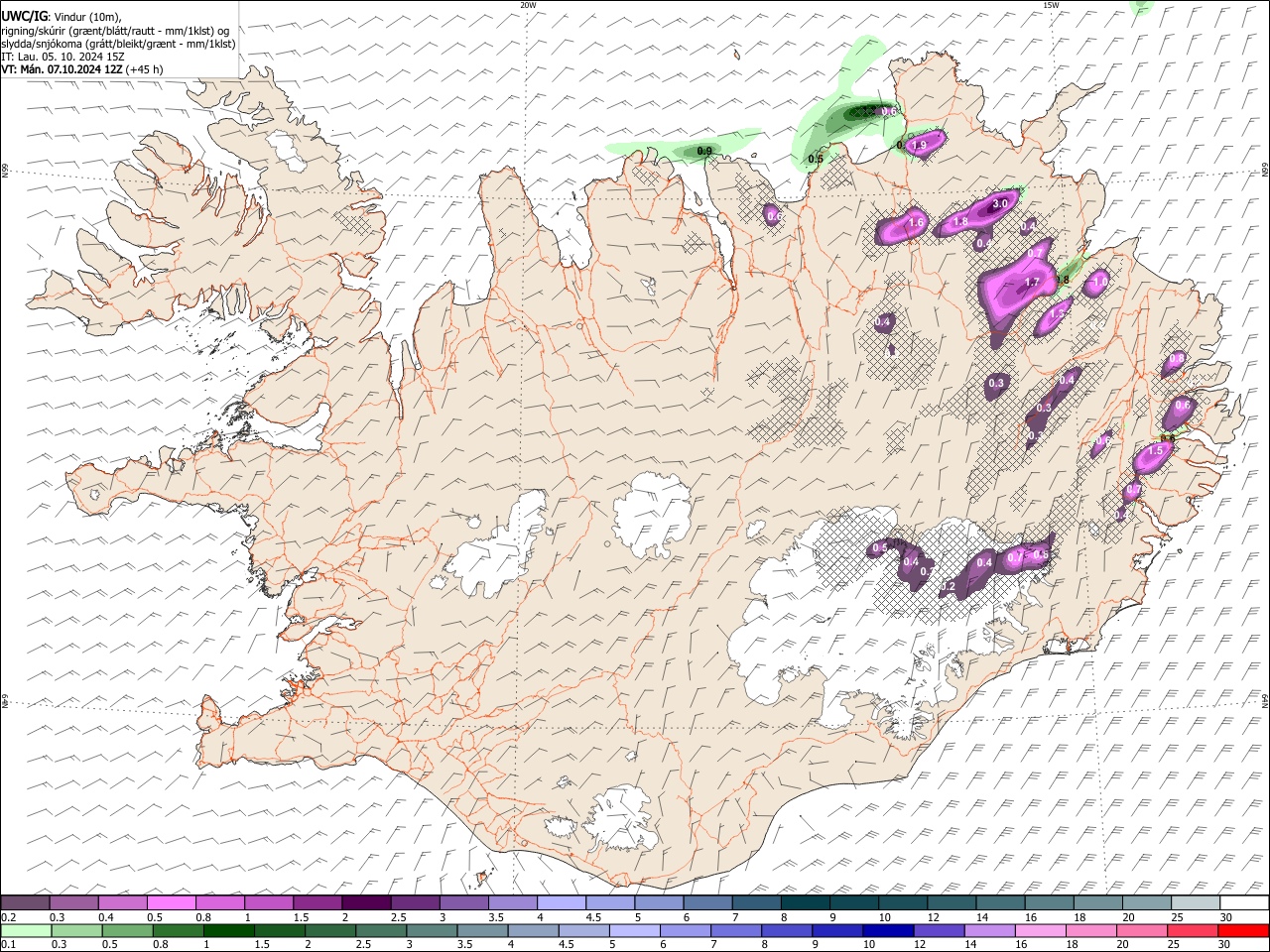Click the light lavender 4 swatch in the upper legend
1270x952 pixels.
coord(562,903)
